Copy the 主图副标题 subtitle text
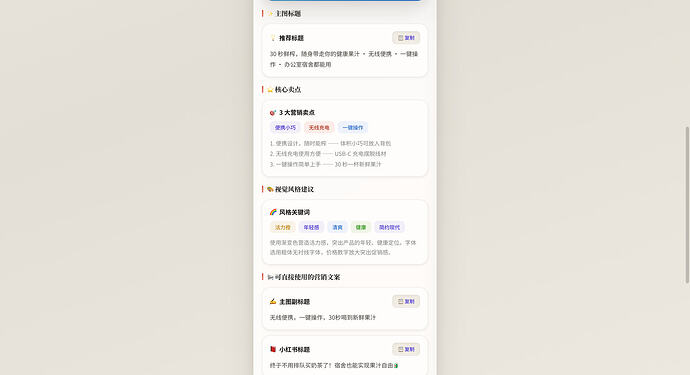690x375 pixels. point(406,301)
